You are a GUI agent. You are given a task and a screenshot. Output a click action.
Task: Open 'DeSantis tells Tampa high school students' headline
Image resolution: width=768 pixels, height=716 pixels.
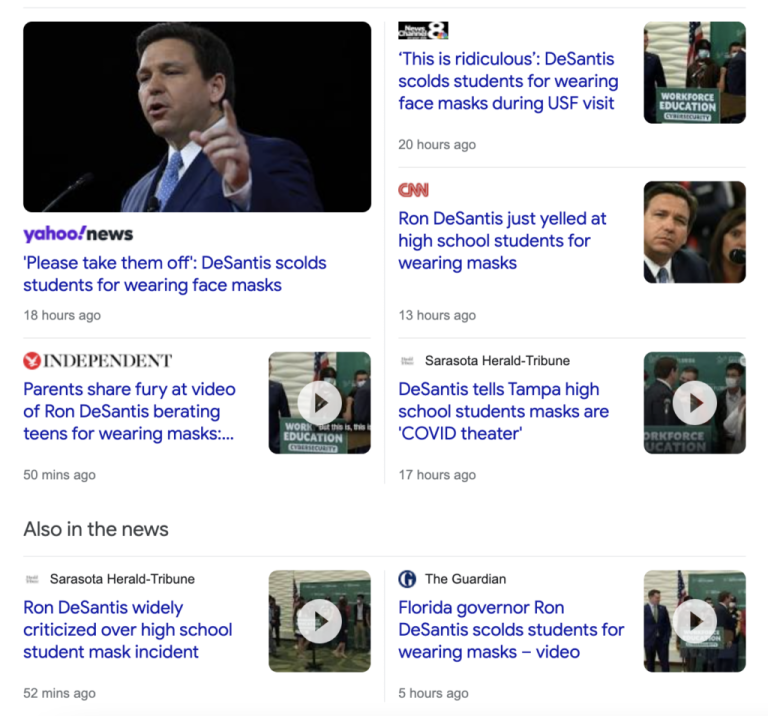503,411
